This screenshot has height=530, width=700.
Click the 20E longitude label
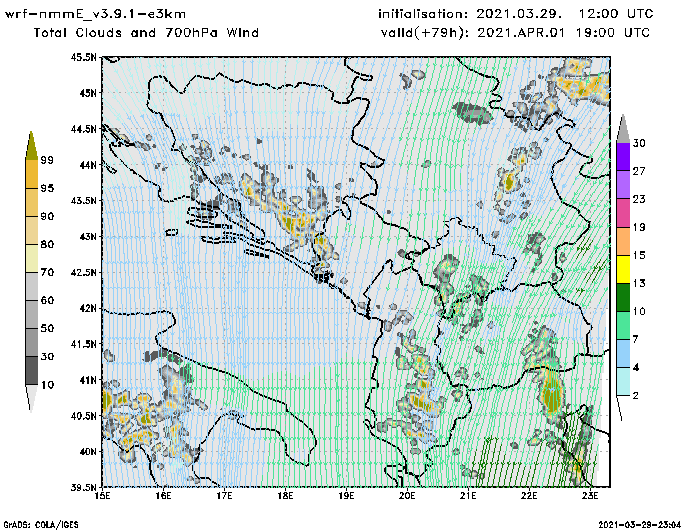pyautogui.click(x=407, y=496)
